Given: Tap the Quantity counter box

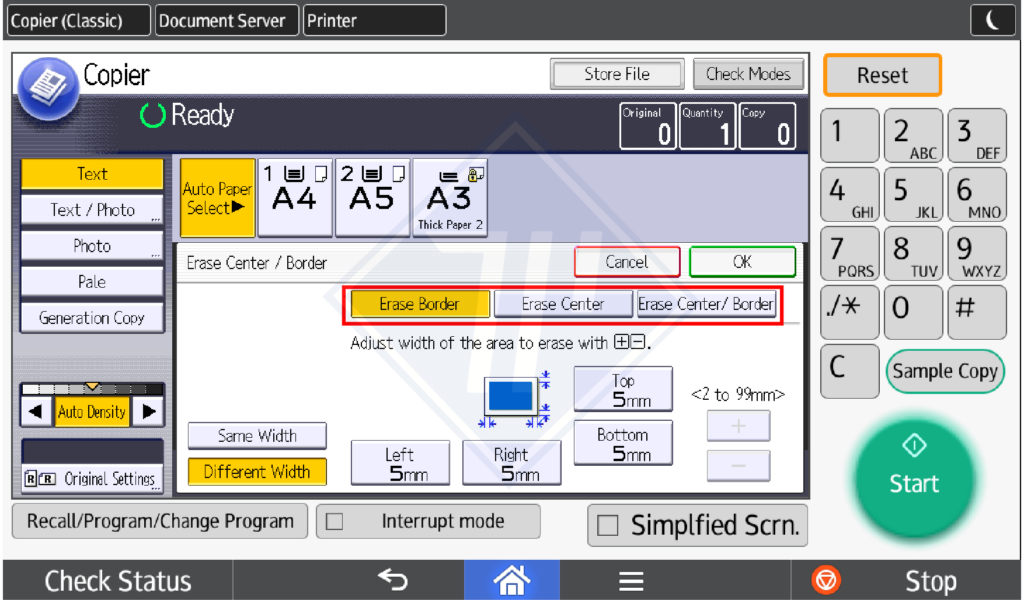Looking at the screenshot, I should (x=708, y=126).
